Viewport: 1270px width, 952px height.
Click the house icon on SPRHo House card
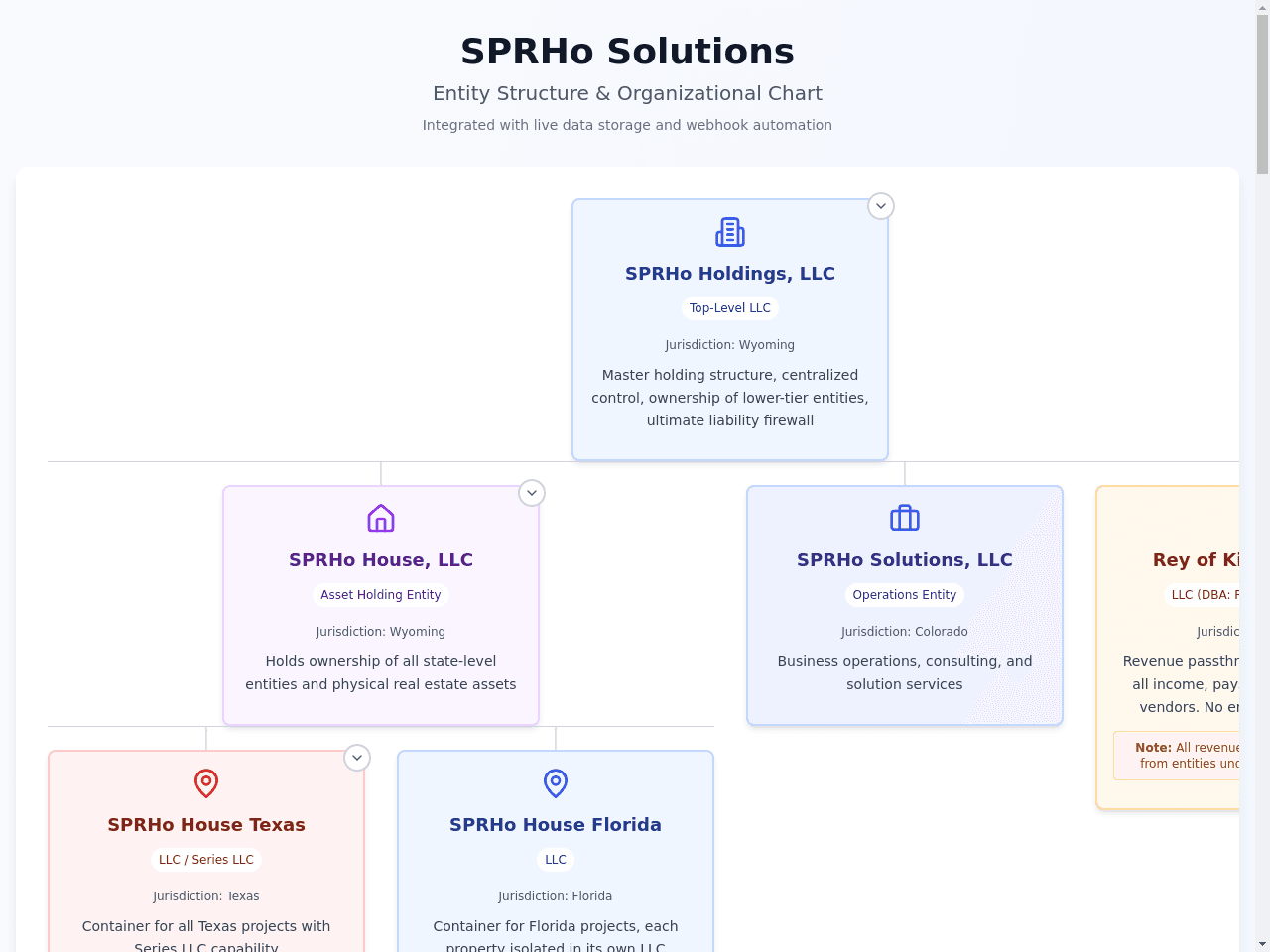point(381,519)
